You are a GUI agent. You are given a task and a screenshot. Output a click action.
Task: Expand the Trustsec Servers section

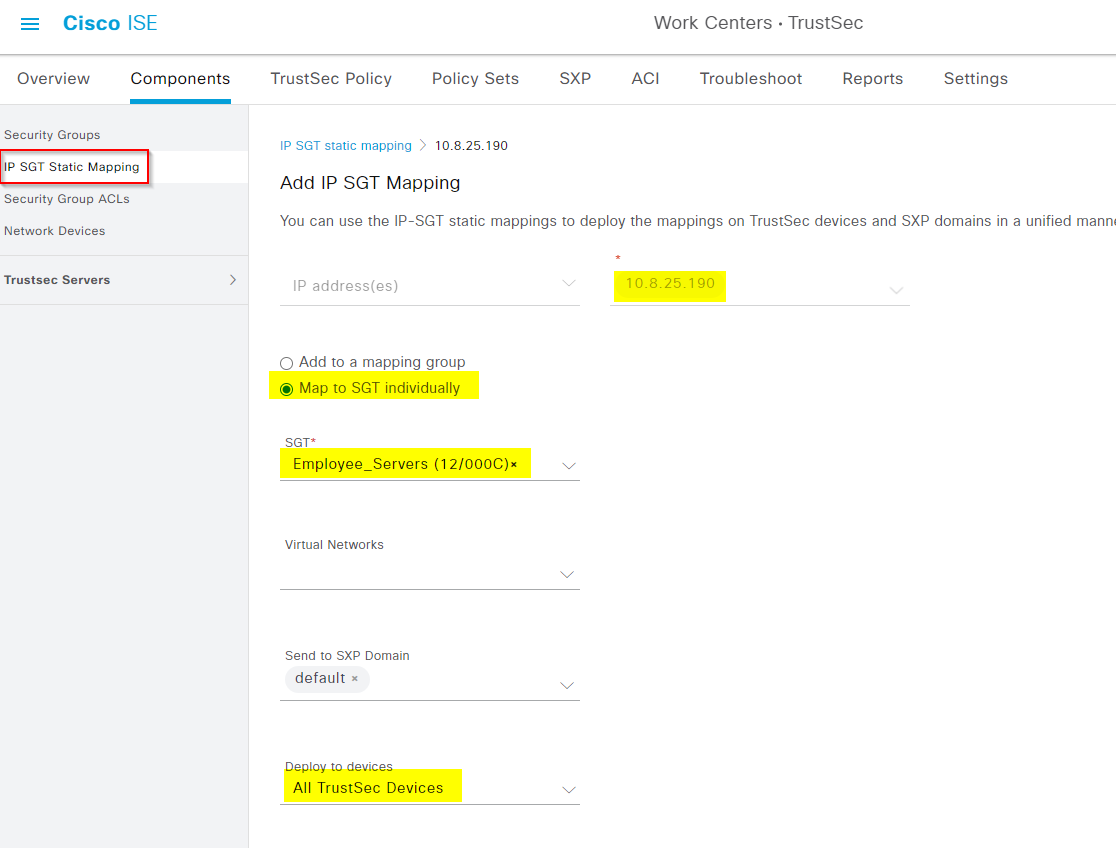pos(233,280)
